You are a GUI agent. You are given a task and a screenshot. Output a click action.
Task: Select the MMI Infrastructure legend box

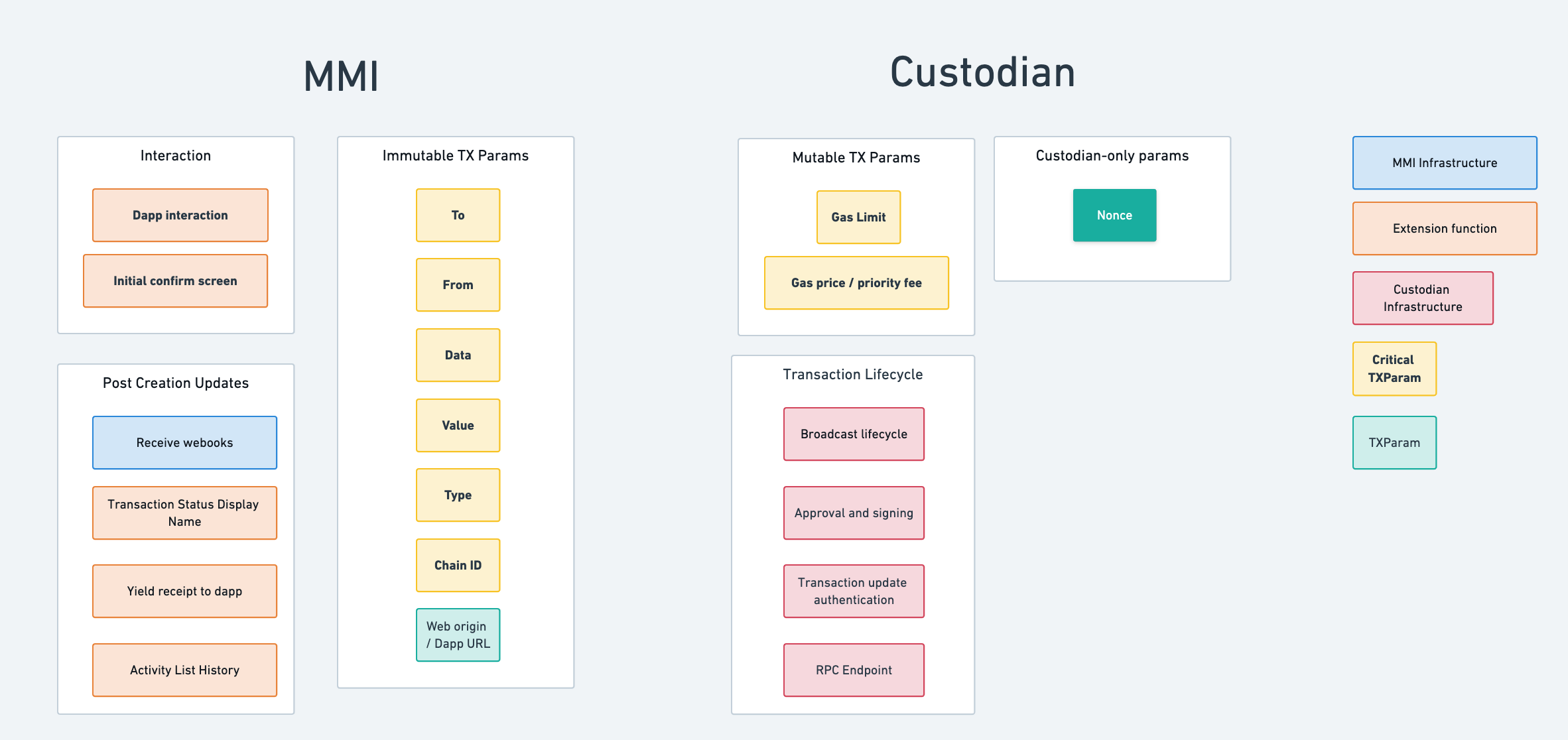(x=1445, y=162)
